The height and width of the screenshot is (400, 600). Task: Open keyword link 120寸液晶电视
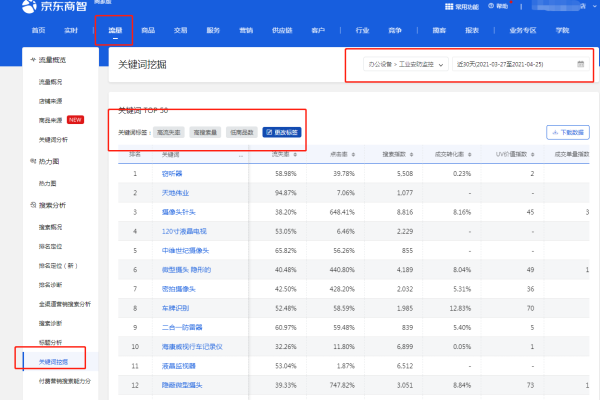(x=184, y=231)
